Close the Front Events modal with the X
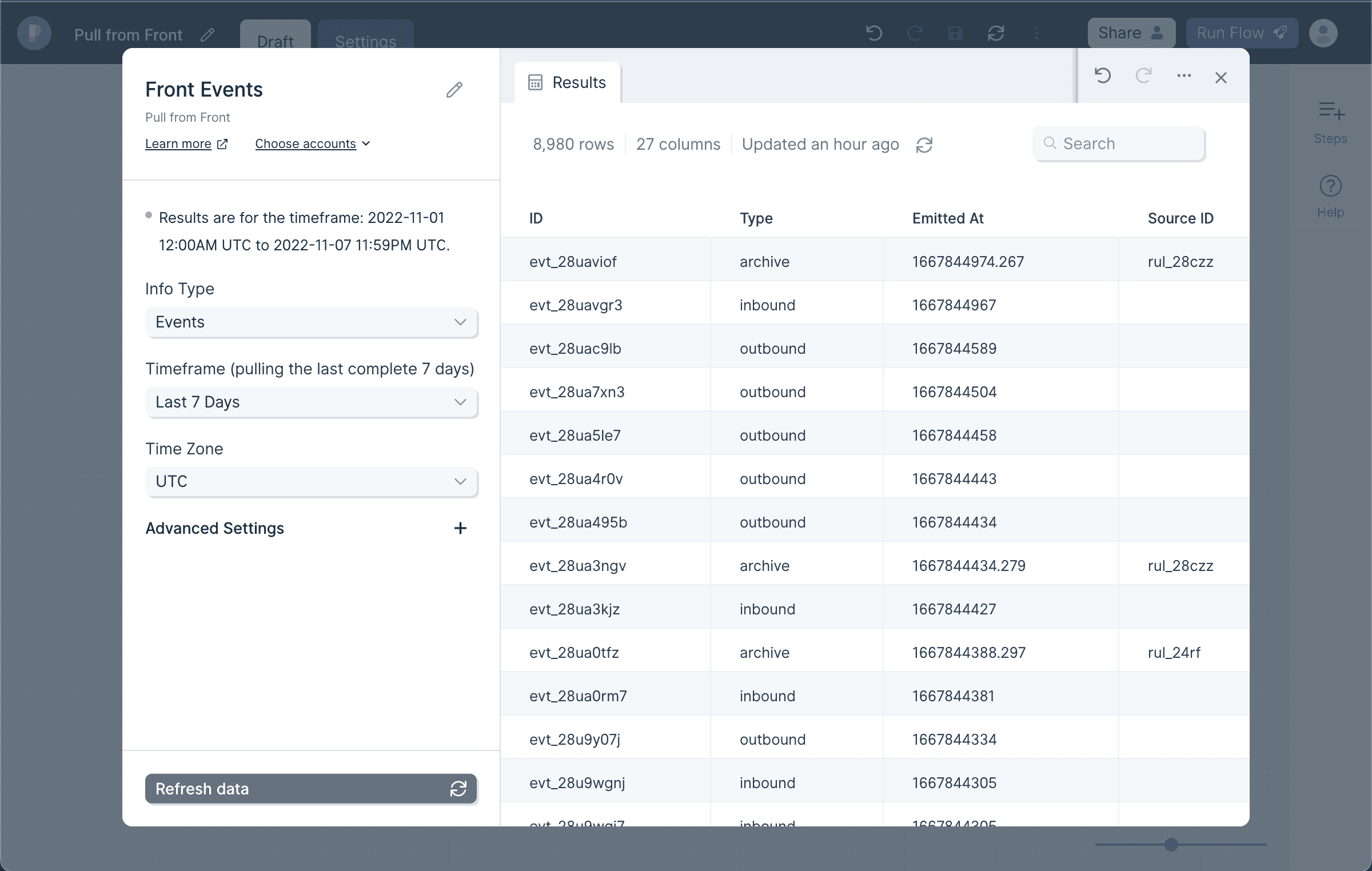Image resolution: width=1372 pixels, height=871 pixels. click(x=1221, y=78)
